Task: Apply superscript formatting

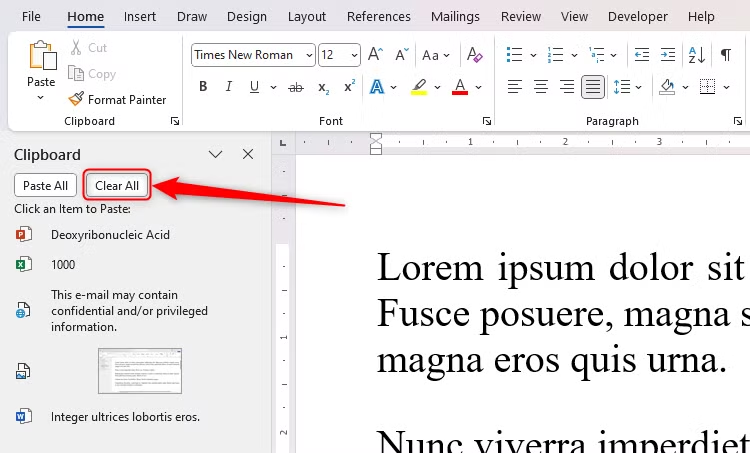Action: click(350, 86)
